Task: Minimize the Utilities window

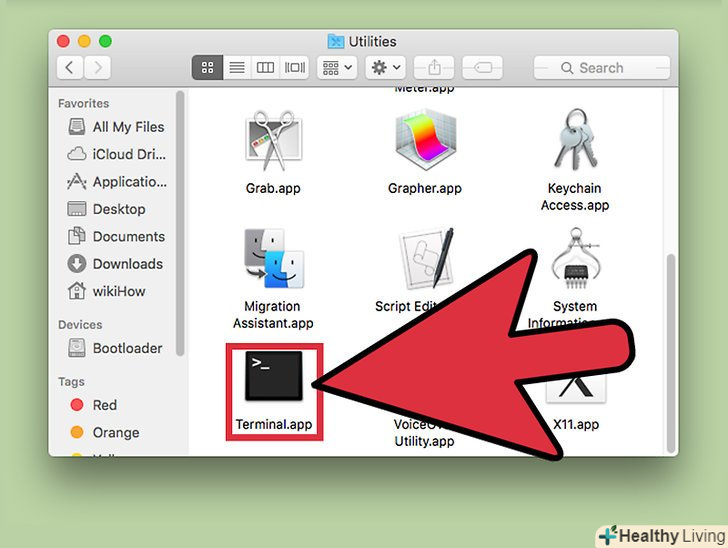Action: [x=84, y=41]
